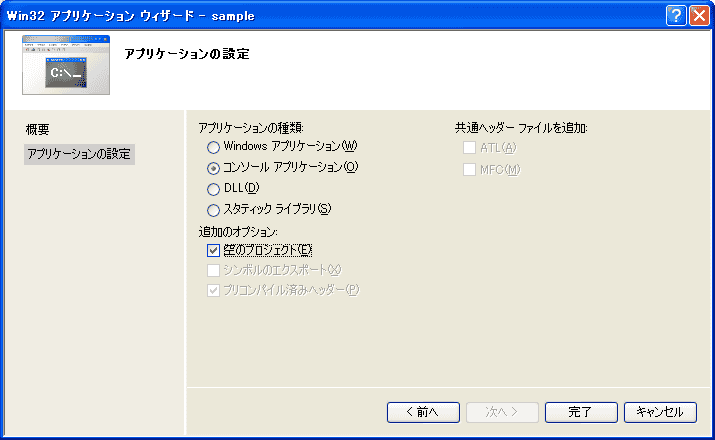The height and width of the screenshot is (440, 715).
Task: Go back with the < 前へ button
Action: [x=423, y=412]
